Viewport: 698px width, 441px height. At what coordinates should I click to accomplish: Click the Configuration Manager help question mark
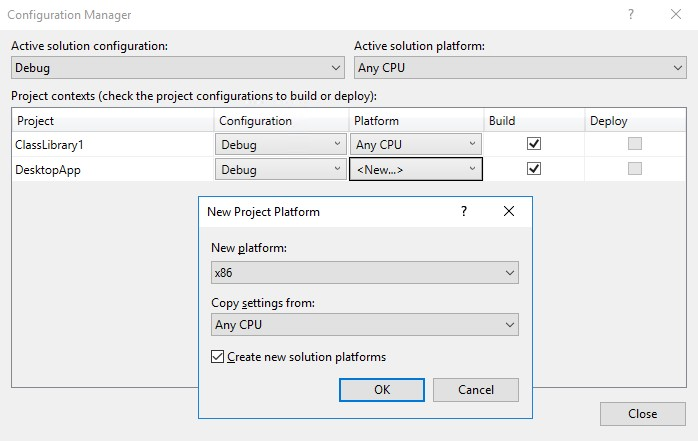(631, 15)
